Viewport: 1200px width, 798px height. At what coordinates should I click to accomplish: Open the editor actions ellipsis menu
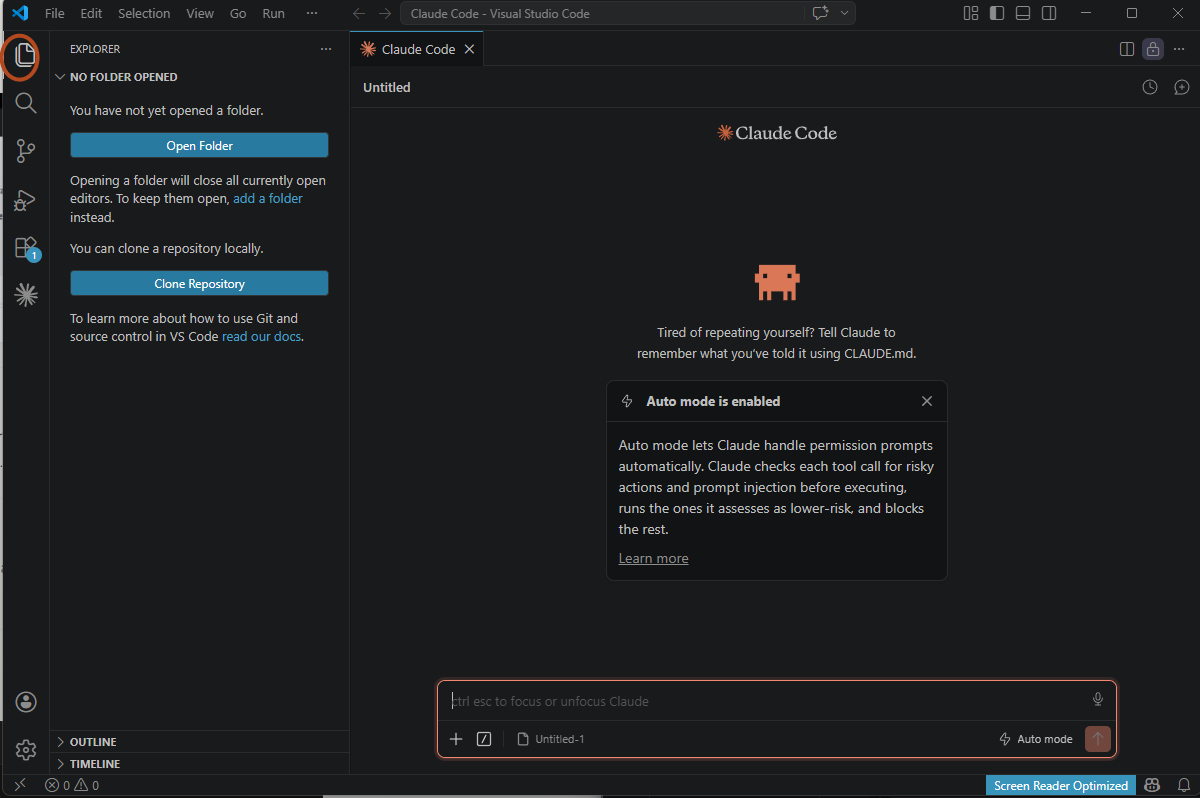click(1180, 49)
